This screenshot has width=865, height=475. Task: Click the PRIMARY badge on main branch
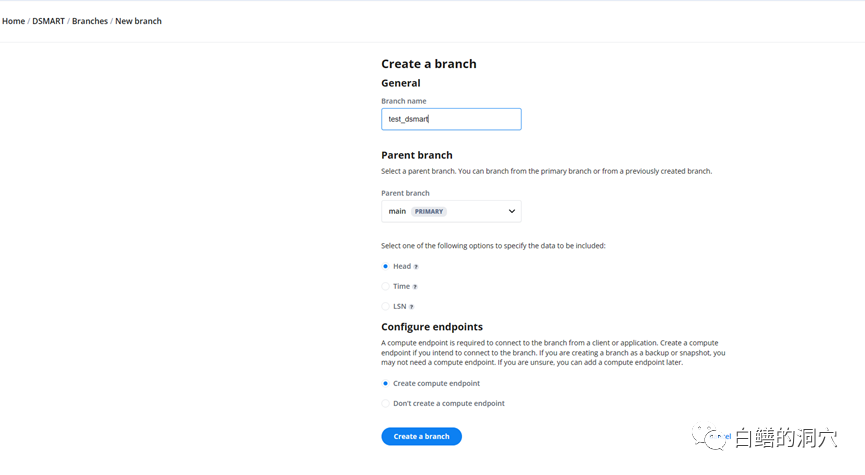[x=429, y=212]
